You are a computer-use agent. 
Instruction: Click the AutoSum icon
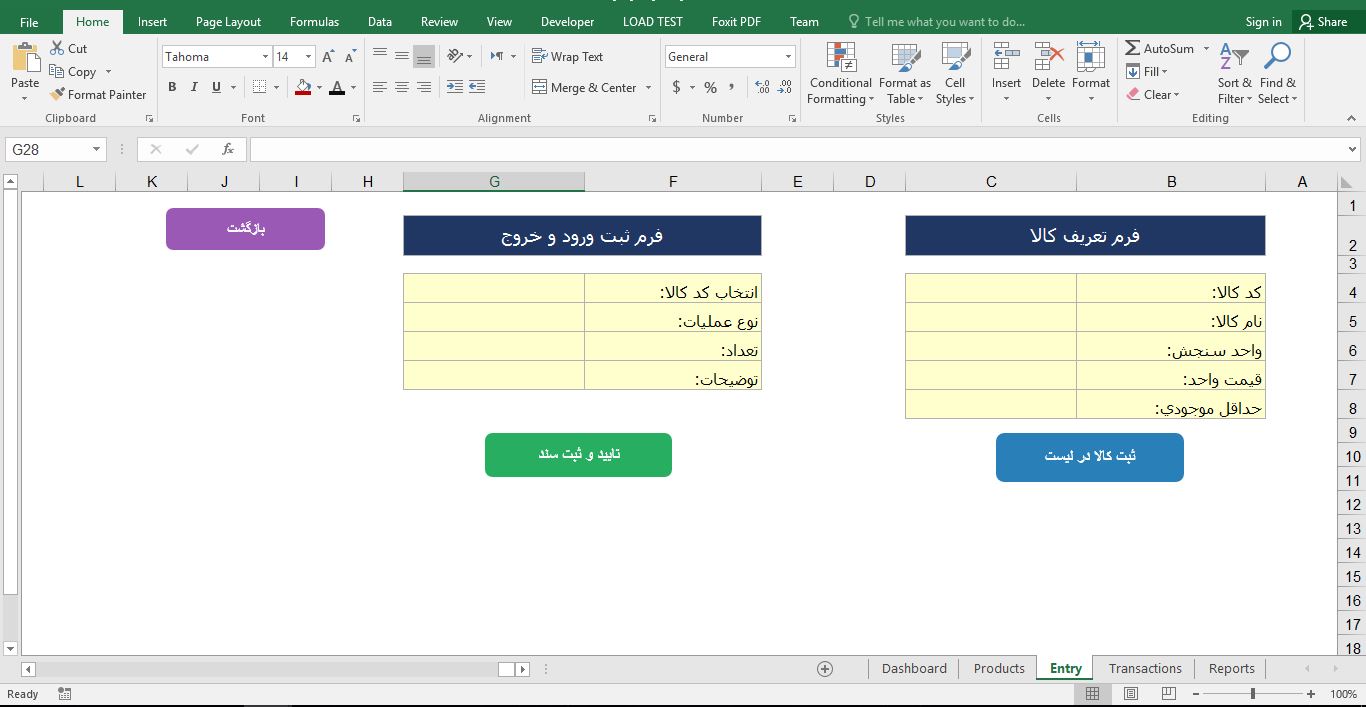click(1135, 47)
